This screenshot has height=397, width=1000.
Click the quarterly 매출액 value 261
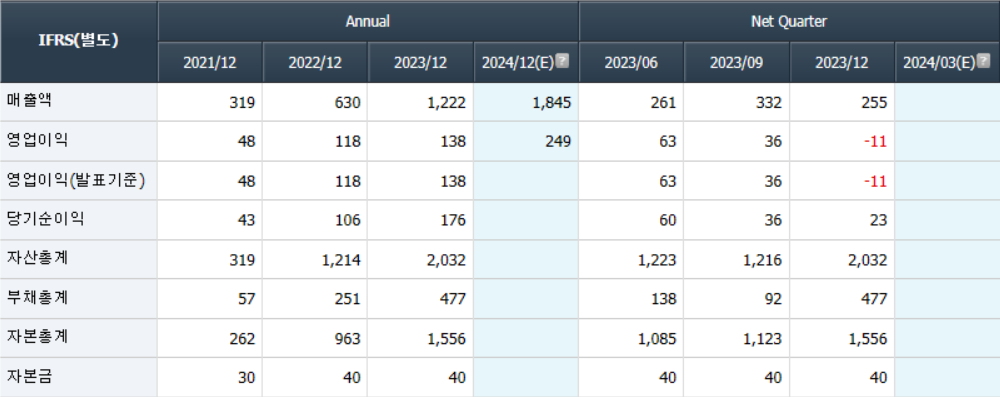(663, 102)
